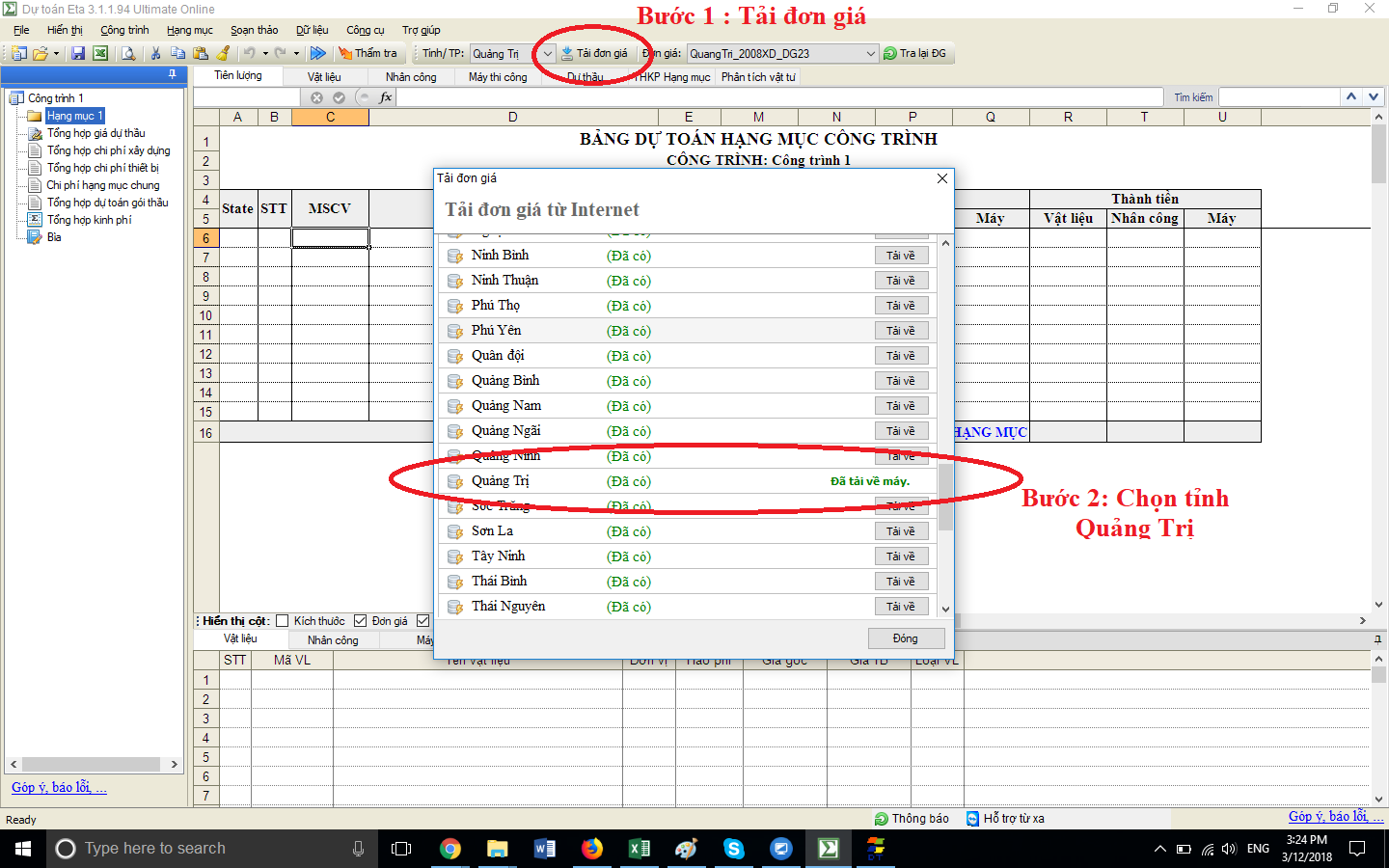1389x868 pixels.
Task: Open the print preview magnifier icon
Action: click(128, 54)
